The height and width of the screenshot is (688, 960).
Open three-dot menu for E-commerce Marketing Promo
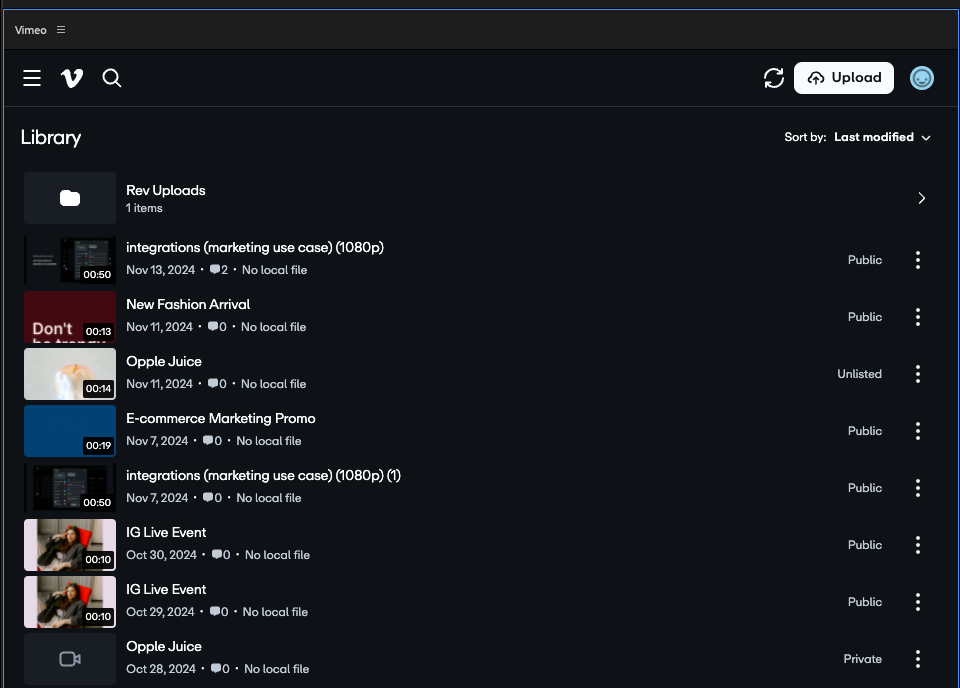pyautogui.click(x=917, y=431)
